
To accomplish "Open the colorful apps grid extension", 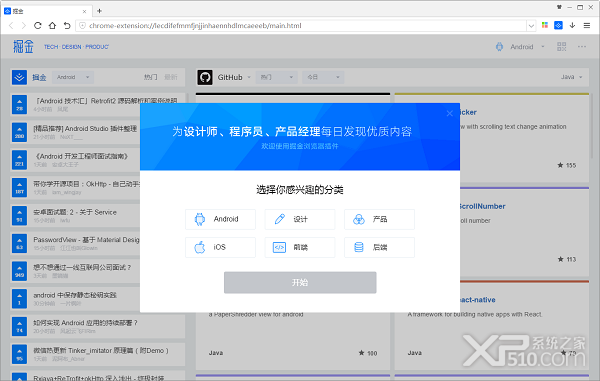I will (x=545, y=25).
